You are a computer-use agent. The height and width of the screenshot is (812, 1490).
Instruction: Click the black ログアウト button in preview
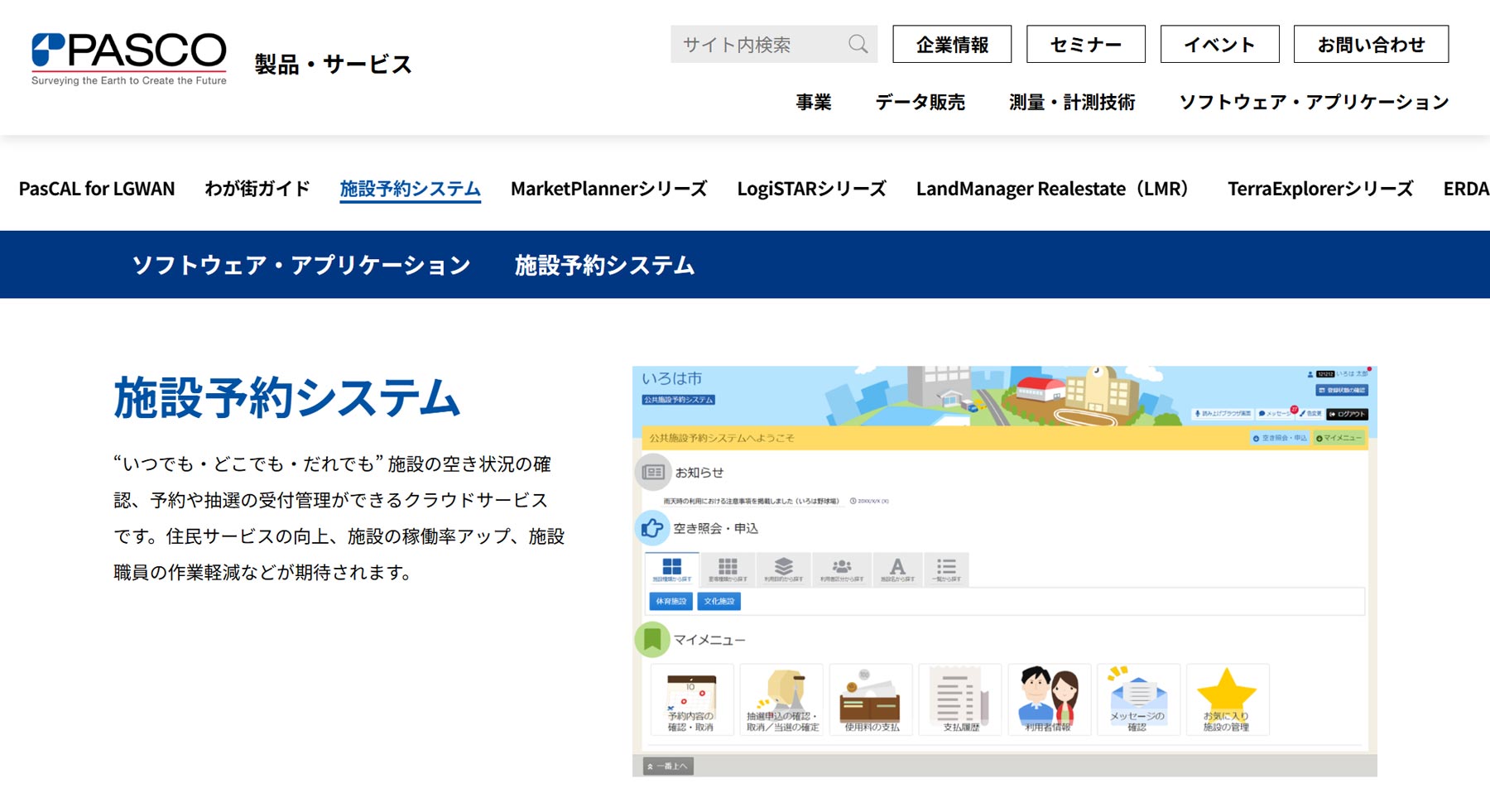1348,414
